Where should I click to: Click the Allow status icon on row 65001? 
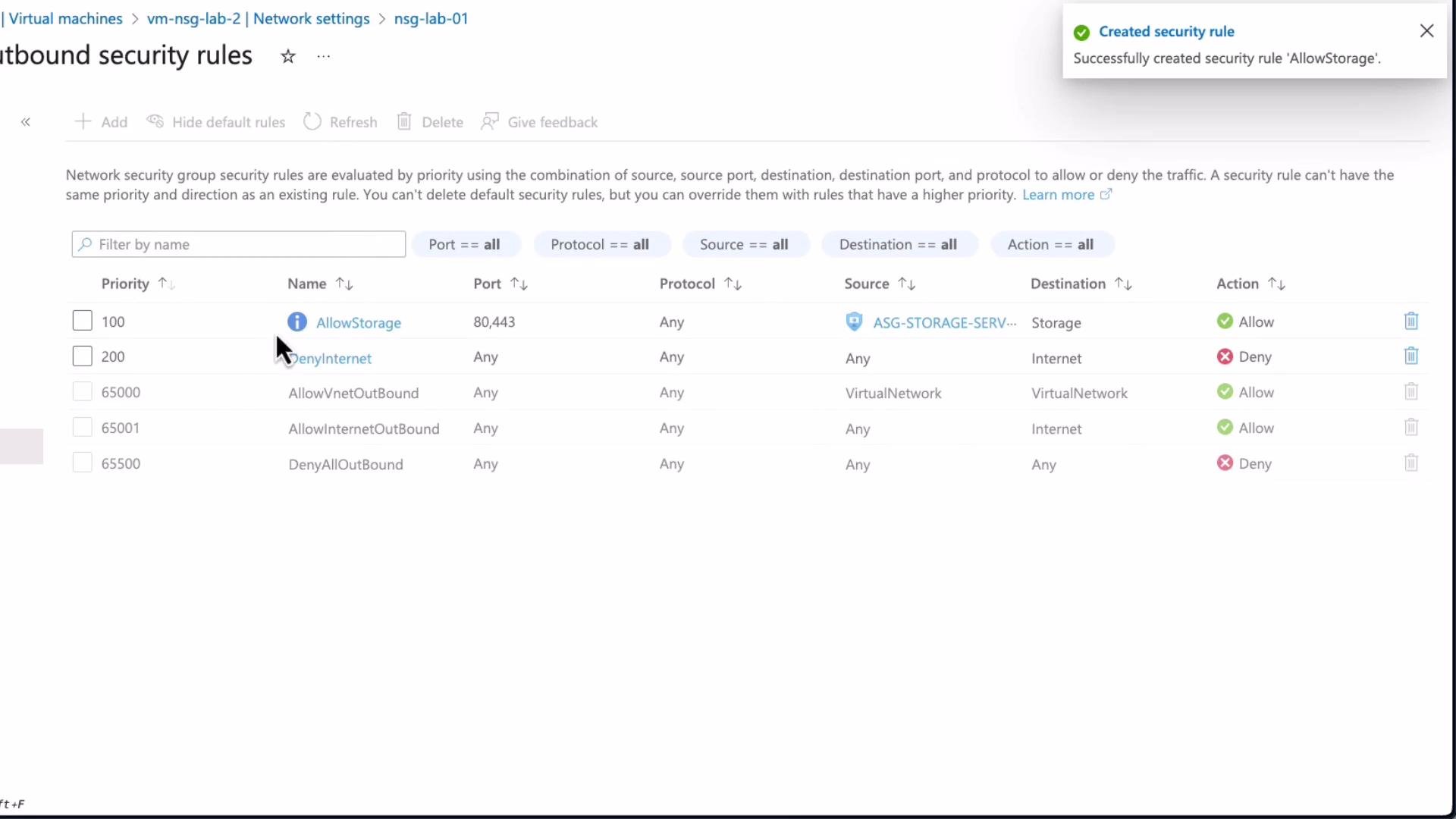click(x=1225, y=428)
